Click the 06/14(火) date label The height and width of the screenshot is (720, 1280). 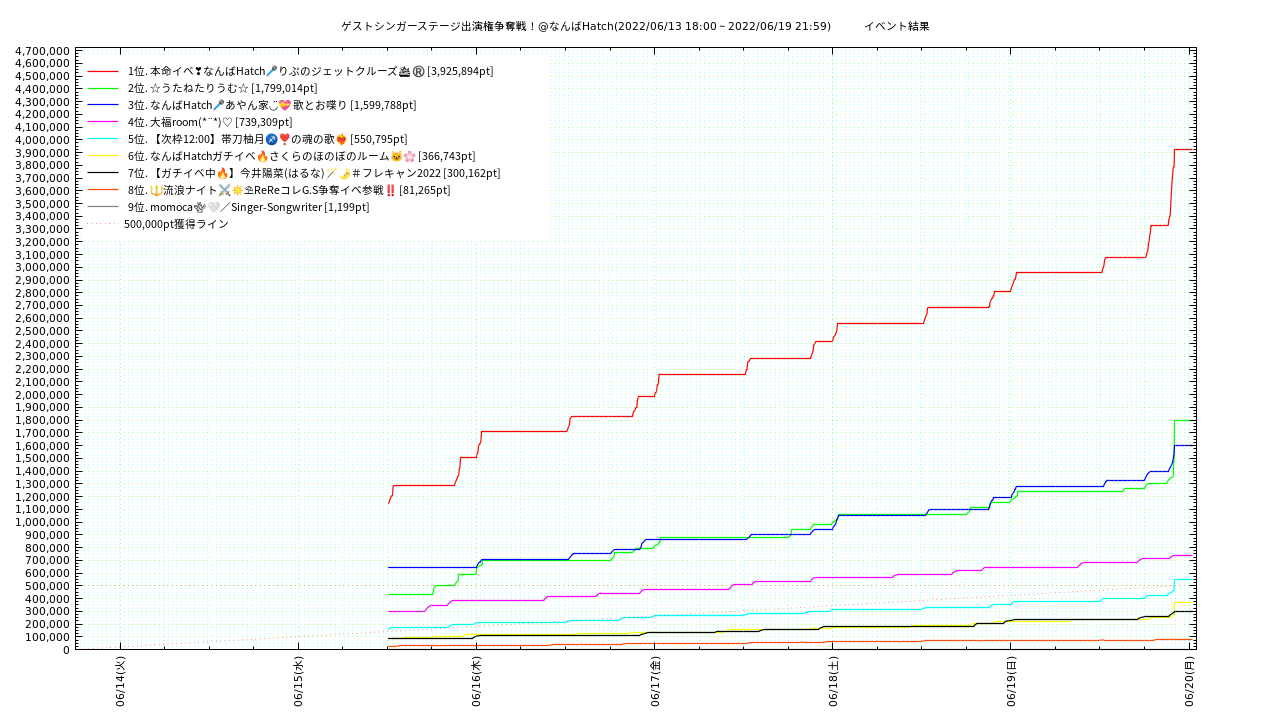(120, 682)
